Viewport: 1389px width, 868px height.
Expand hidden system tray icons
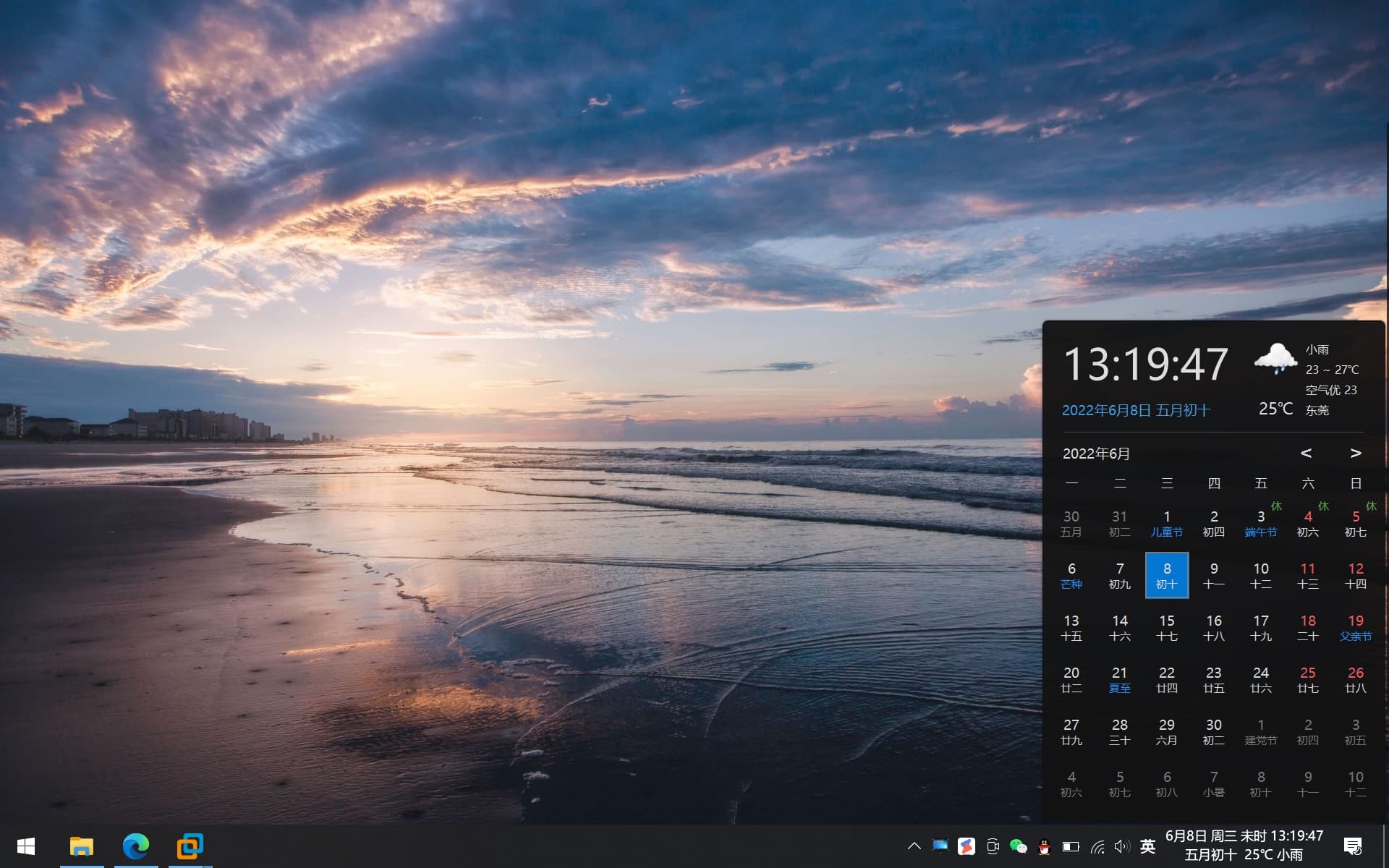(914, 846)
